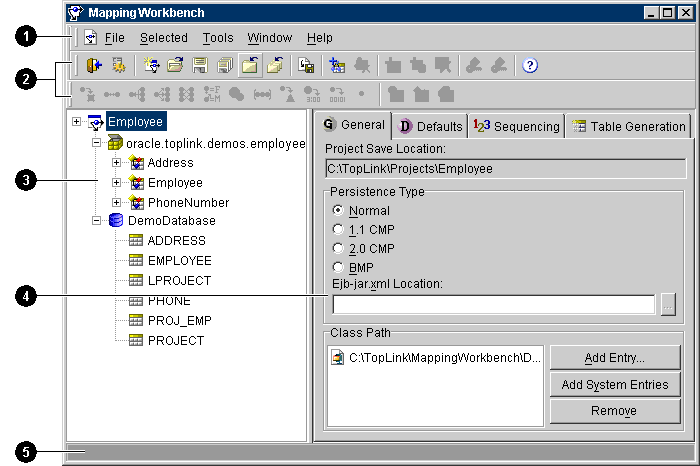Image resolution: width=700 pixels, height=466 pixels.
Task: Click the New Project toolbar icon
Action: pyautogui.click(x=152, y=66)
